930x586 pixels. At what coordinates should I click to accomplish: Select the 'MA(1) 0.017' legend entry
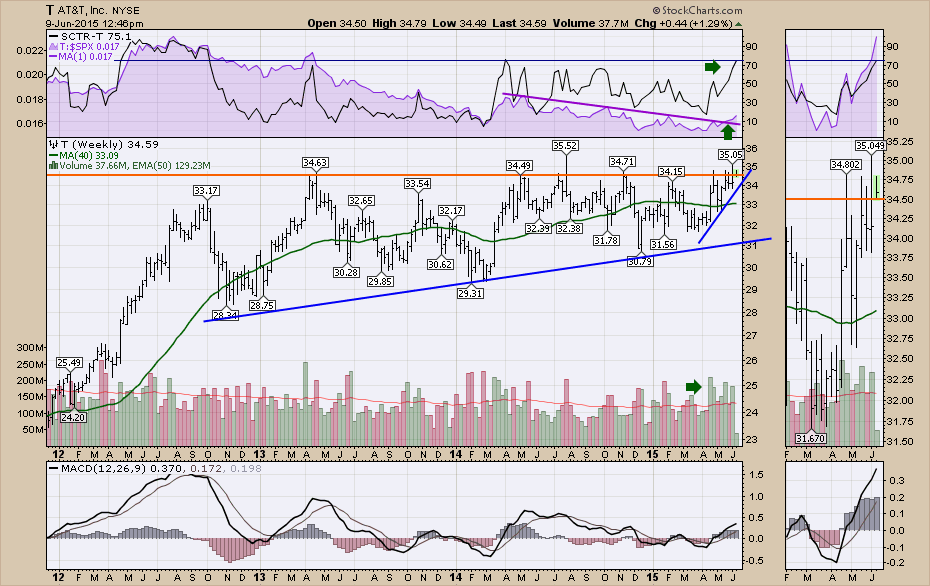(85, 56)
